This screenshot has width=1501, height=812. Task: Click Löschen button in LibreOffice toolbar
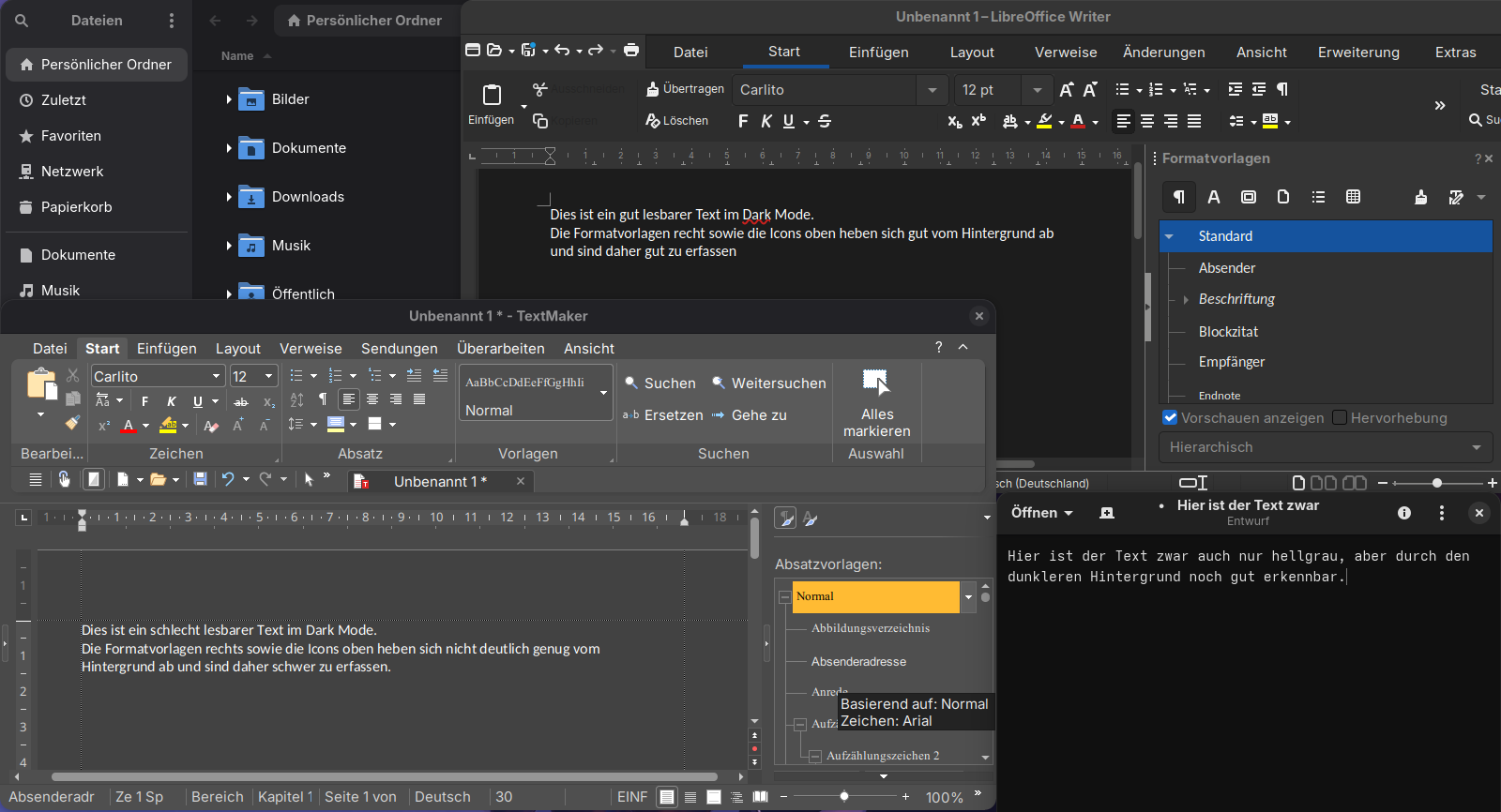tap(676, 121)
